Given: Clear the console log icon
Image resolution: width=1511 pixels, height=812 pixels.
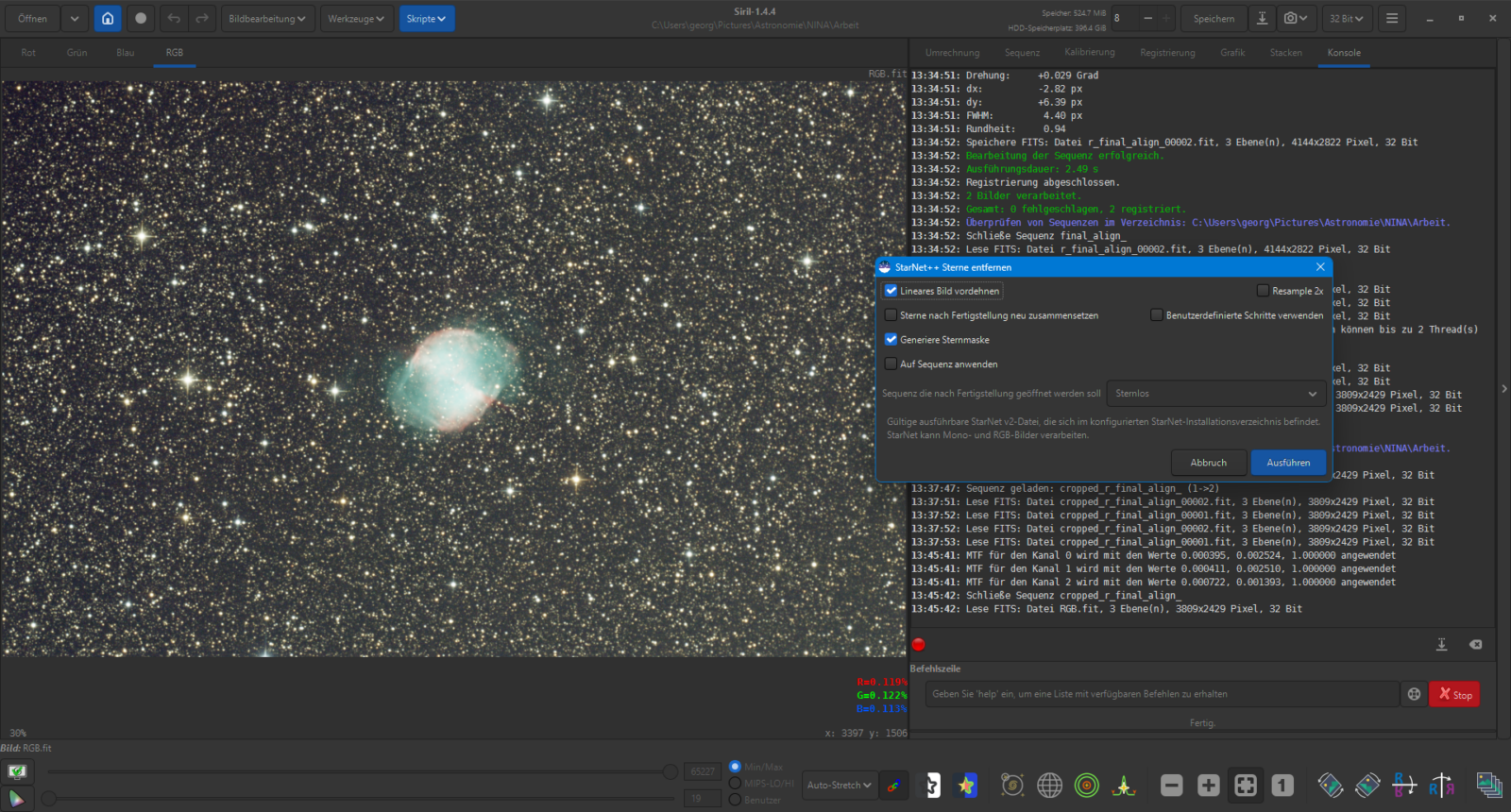Looking at the screenshot, I should [x=1475, y=644].
